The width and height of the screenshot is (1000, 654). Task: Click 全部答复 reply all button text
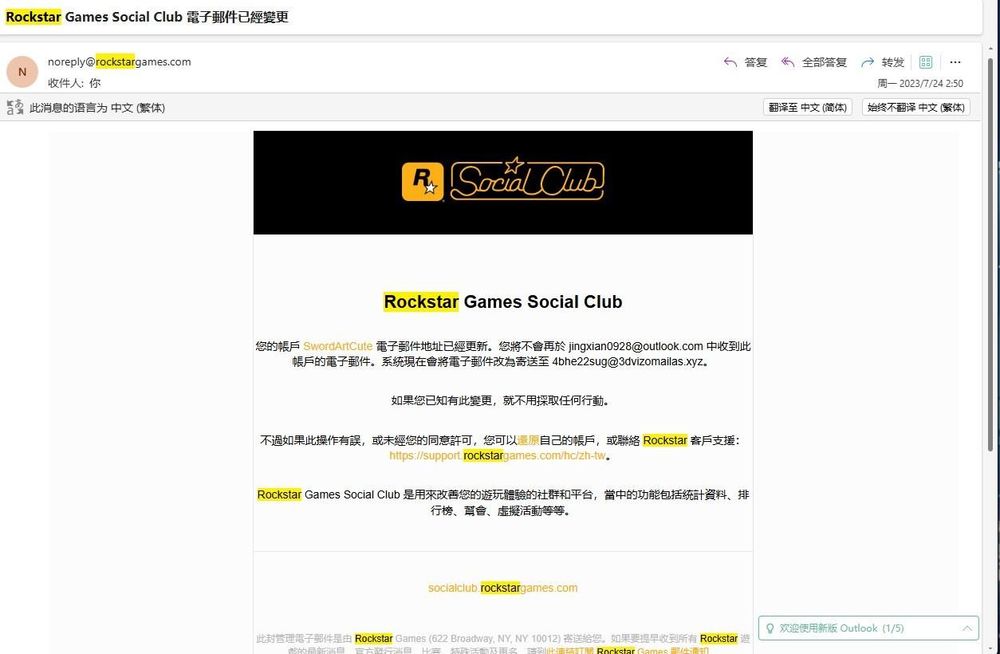pyautogui.click(x=824, y=62)
